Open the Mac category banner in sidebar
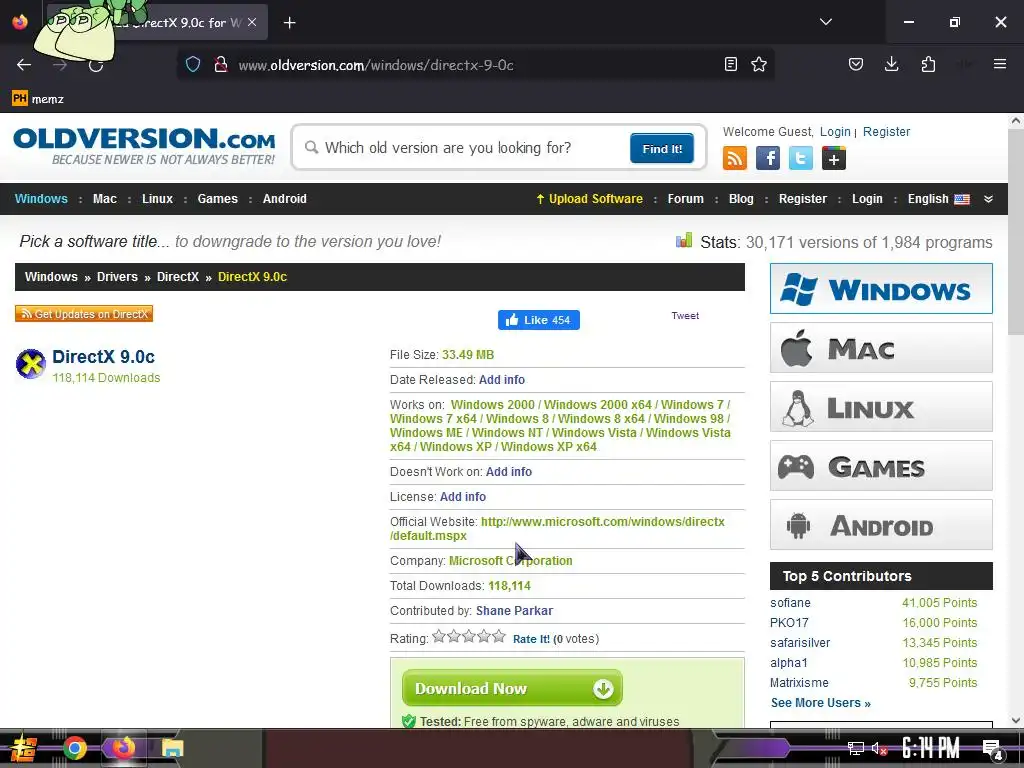 pyautogui.click(x=881, y=348)
